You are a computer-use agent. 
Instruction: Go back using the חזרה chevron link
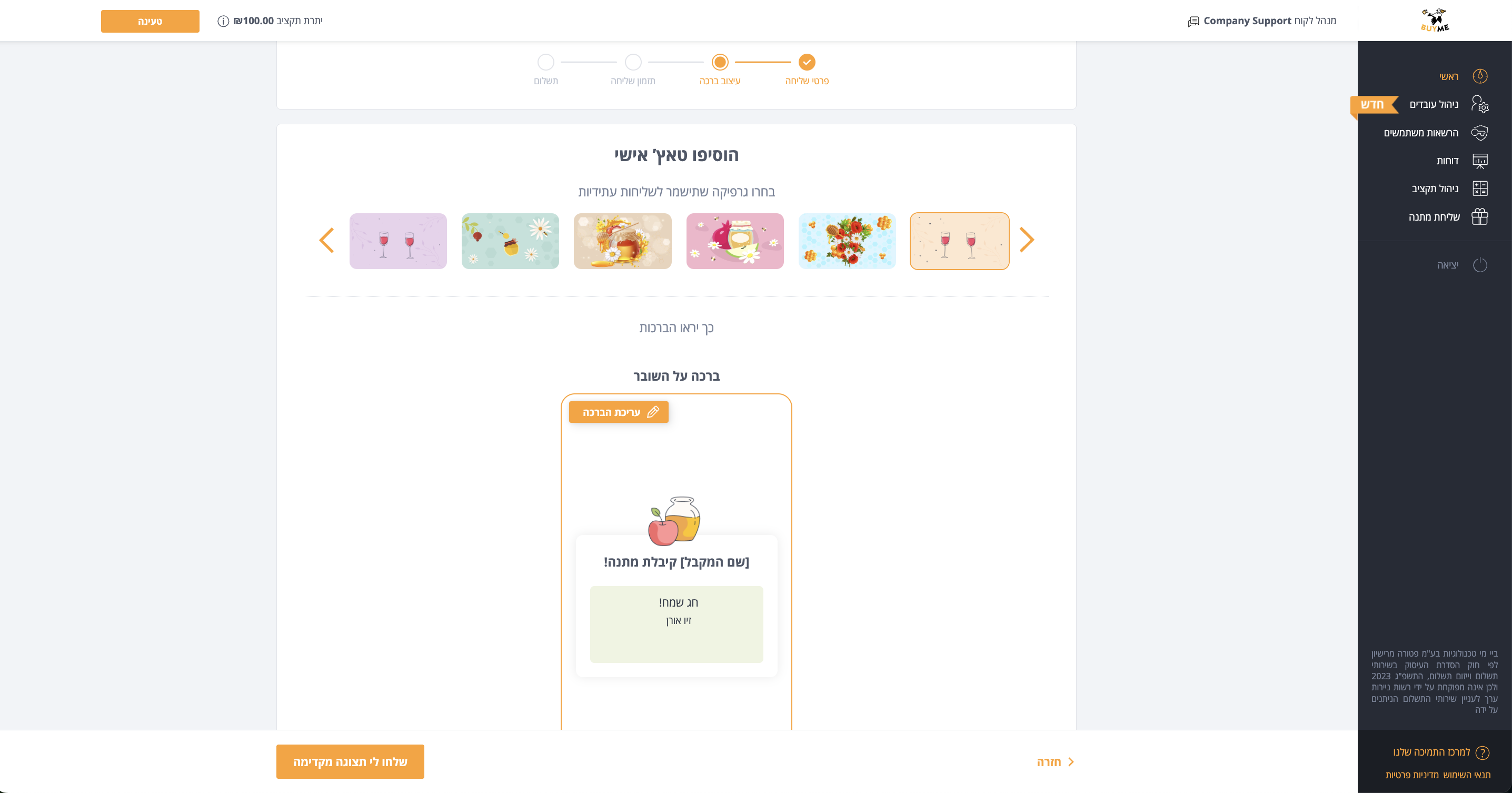(x=1055, y=762)
